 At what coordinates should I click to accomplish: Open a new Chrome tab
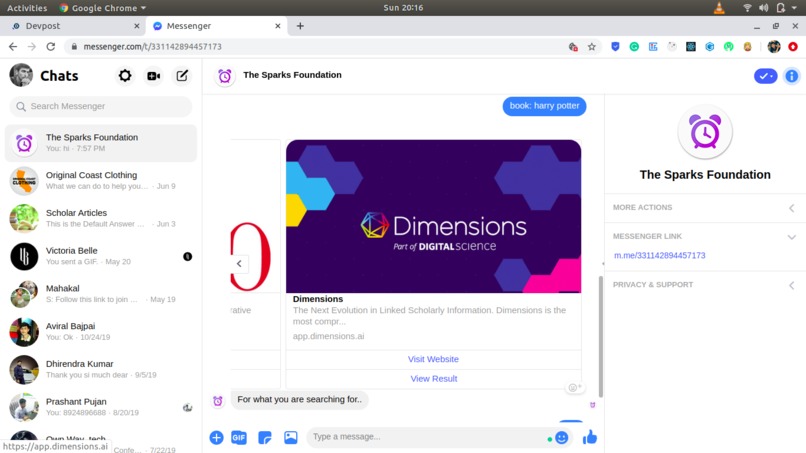[300, 26]
